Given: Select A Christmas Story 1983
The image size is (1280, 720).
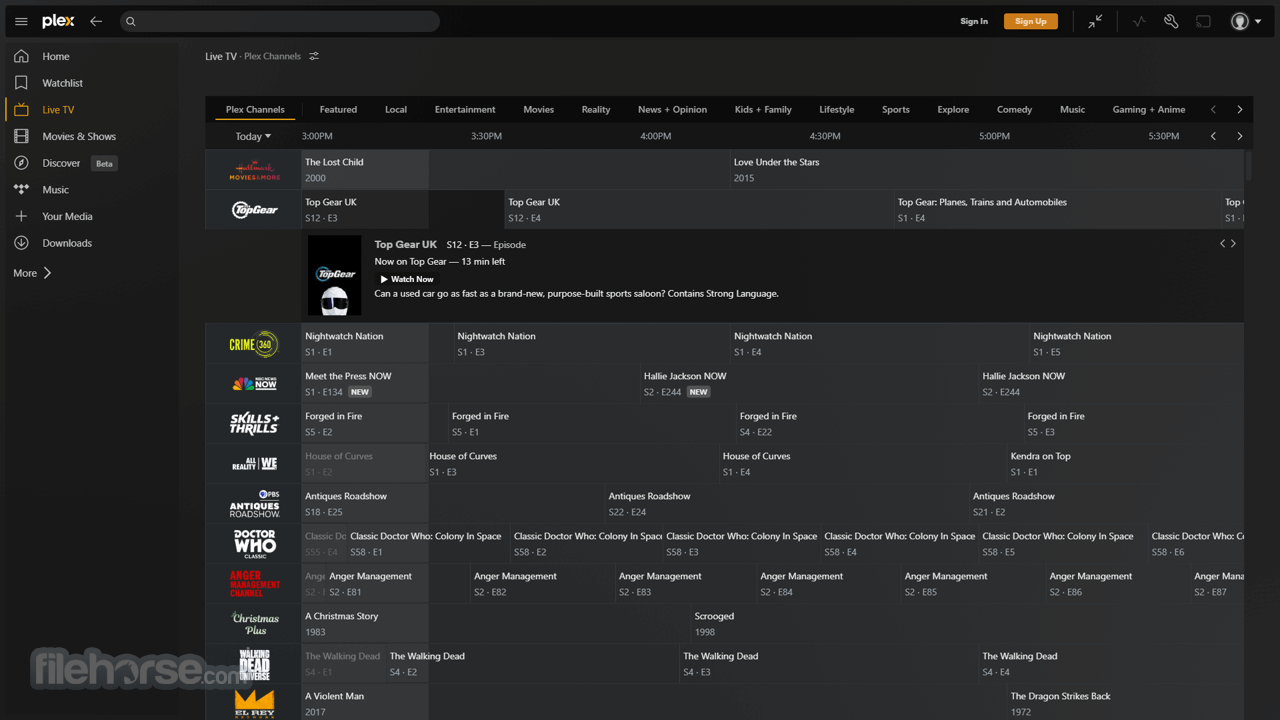Looking at the screenshot, I should point(496,624).
